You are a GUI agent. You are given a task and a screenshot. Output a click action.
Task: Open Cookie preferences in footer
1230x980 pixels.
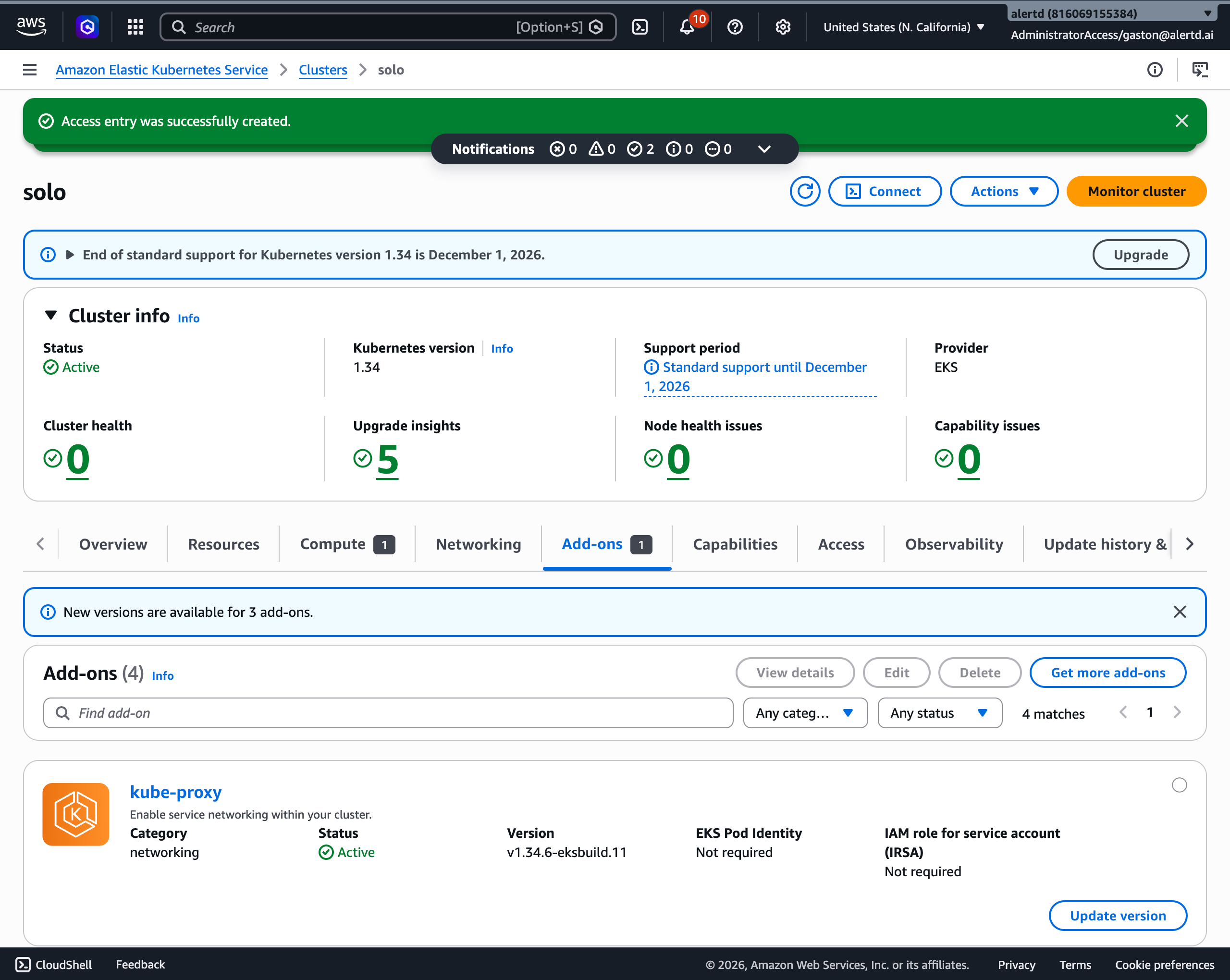(1164, 965)
